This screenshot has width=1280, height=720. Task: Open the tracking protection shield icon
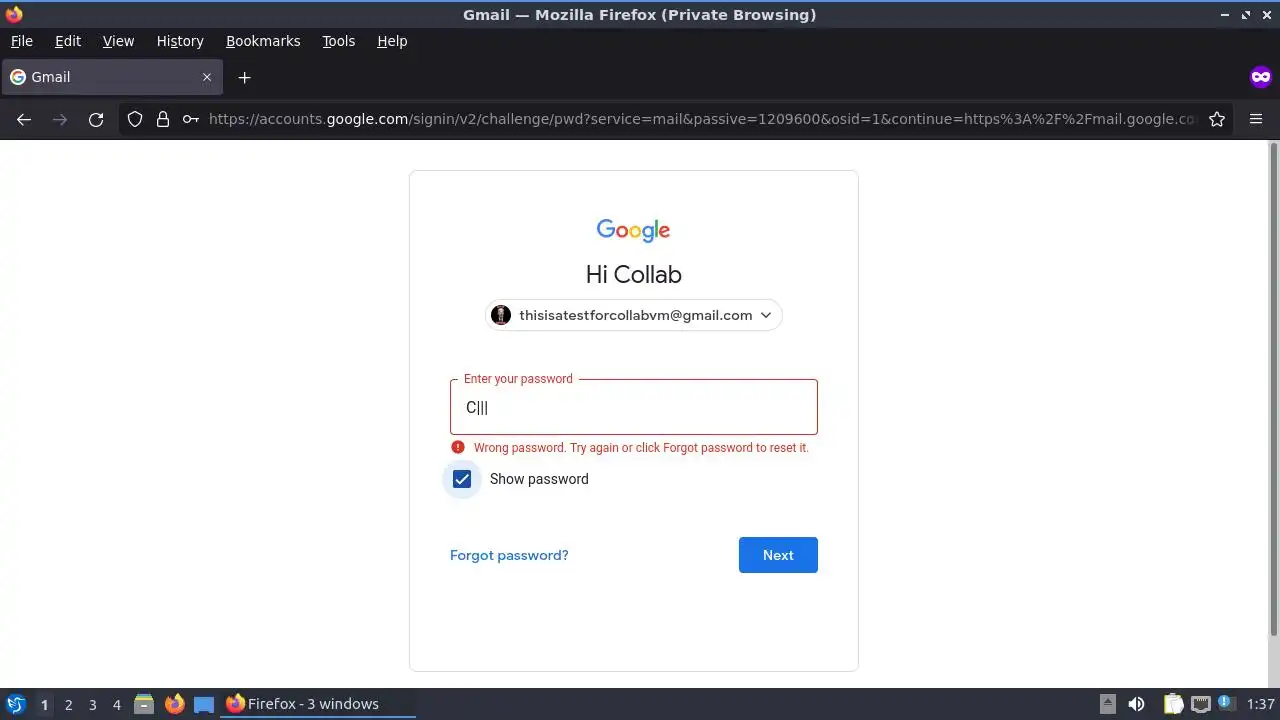[x=135, y=119]
